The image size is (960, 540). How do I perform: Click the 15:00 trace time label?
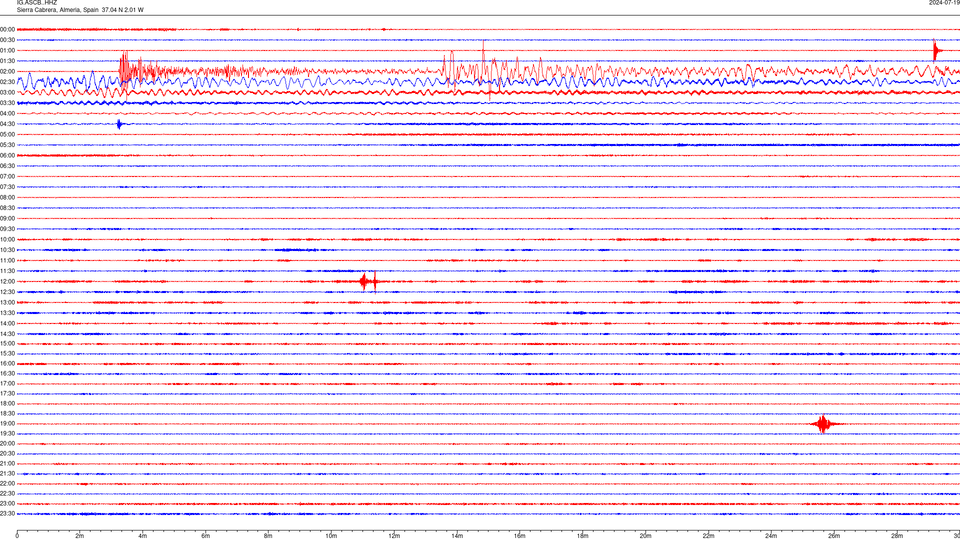[x=7, y=343]
